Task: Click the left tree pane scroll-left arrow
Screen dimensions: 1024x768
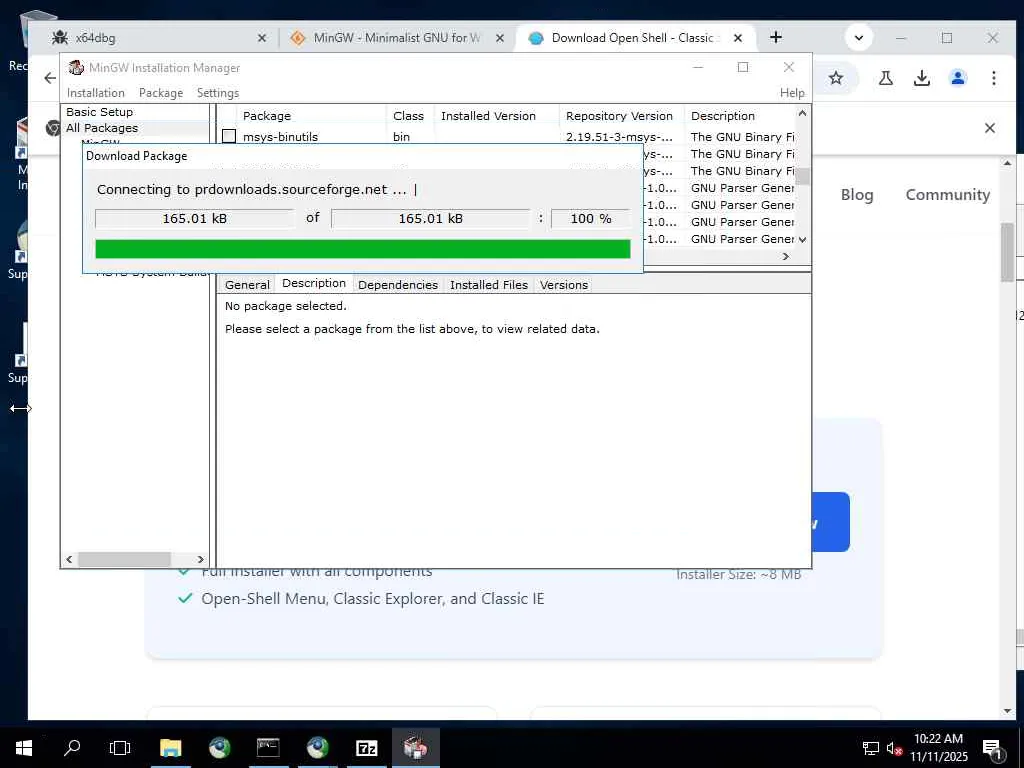Action: click(x=69, y=559)
